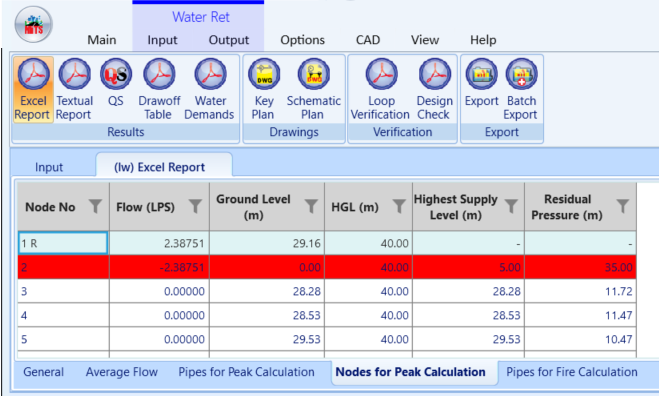The image size is (659, 396).
Task: Switch to the Input document tab
Action: click(49, 167)
